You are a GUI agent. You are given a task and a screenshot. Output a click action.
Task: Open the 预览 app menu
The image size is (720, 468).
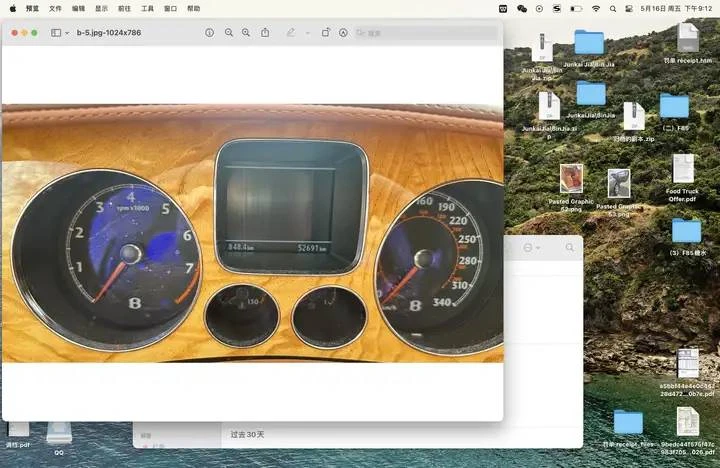click(x=33, y=8)
